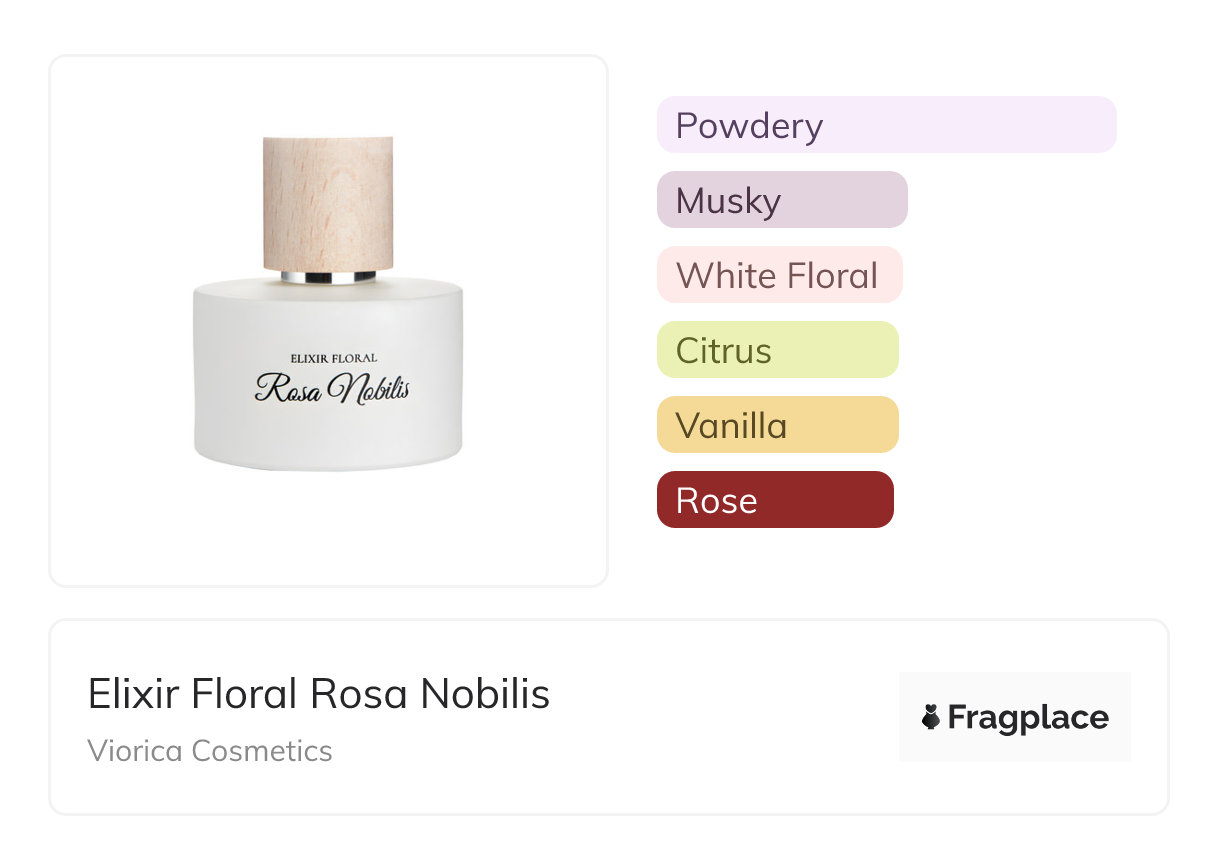Open the Fragplace wordmark link
The width and height of the screenshot is (1218, 864).
[x=1028, y=717]
